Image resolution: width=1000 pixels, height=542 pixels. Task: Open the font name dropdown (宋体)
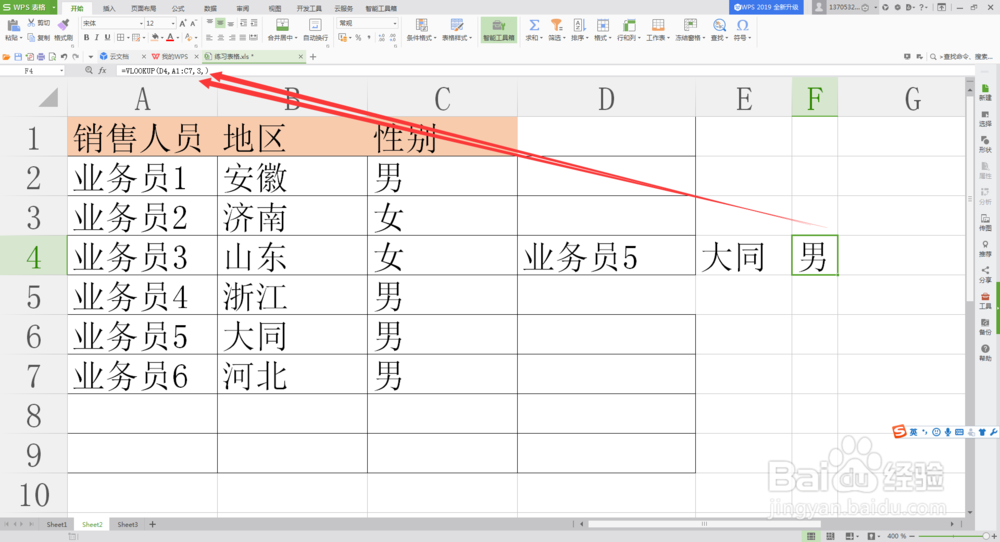tap(142, 23)
